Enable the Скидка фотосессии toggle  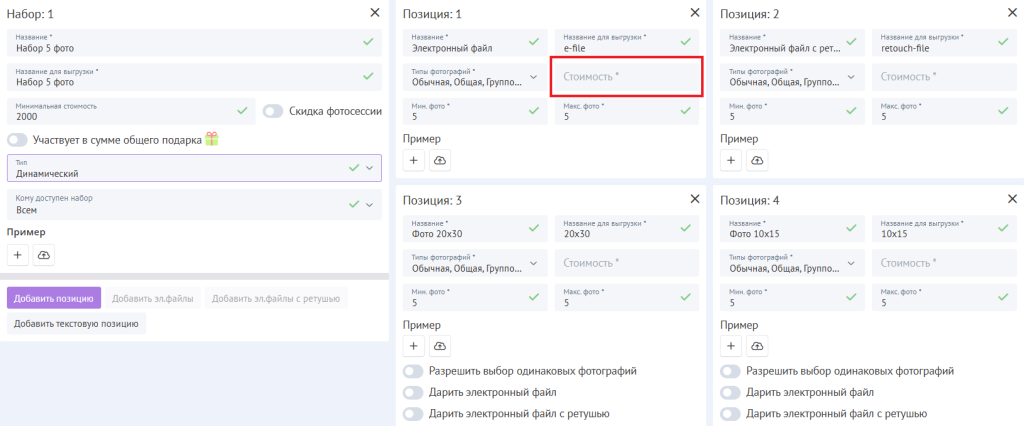pyautogui.click(x=273, y=111)
